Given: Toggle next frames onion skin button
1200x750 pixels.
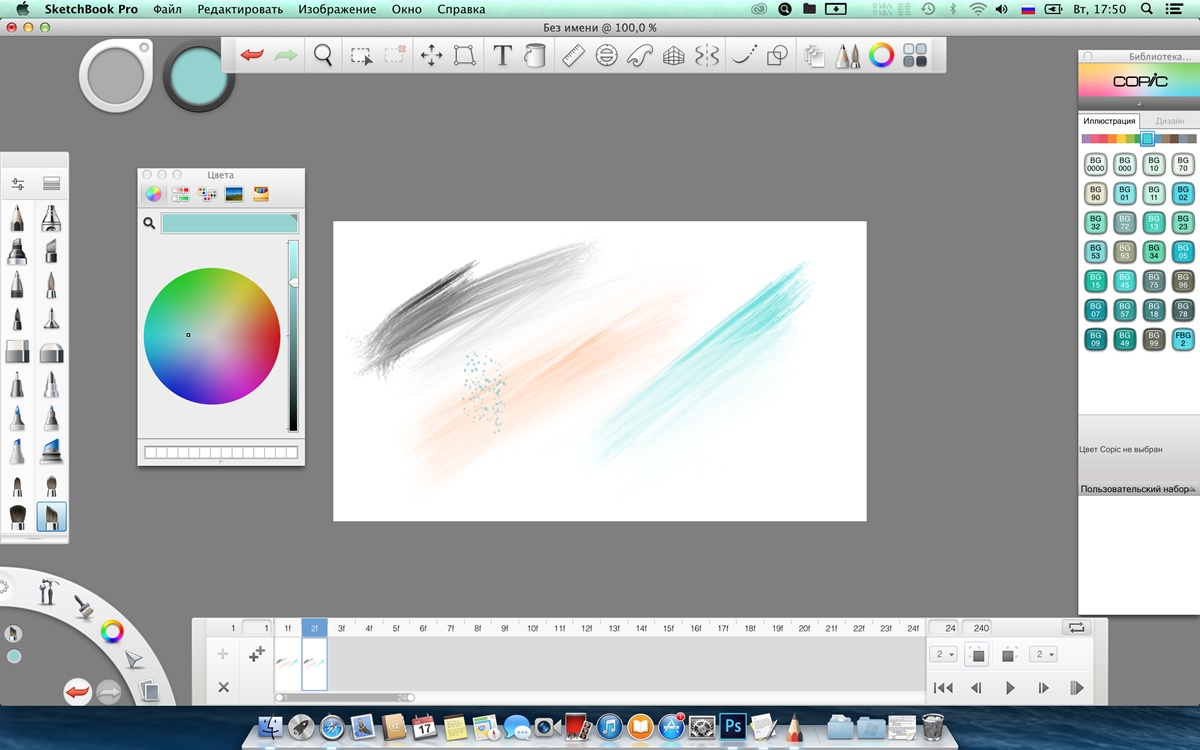Looking at the screenshot, I should [x=1009, y=655].
